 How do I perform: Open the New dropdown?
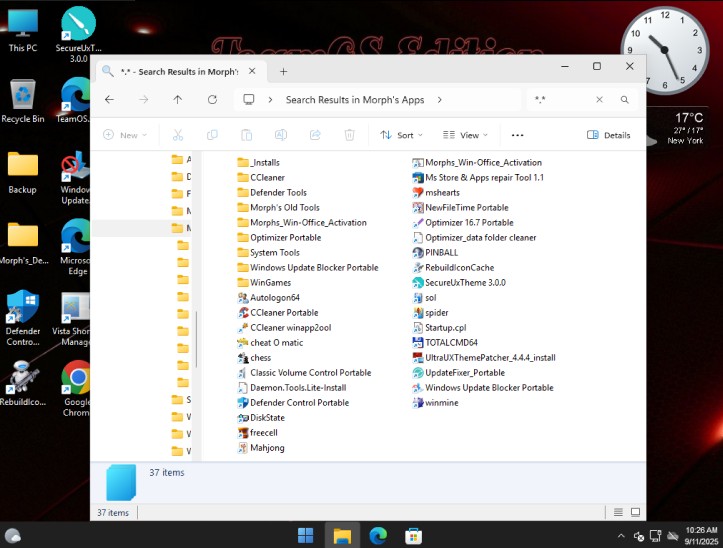(125, 135)
